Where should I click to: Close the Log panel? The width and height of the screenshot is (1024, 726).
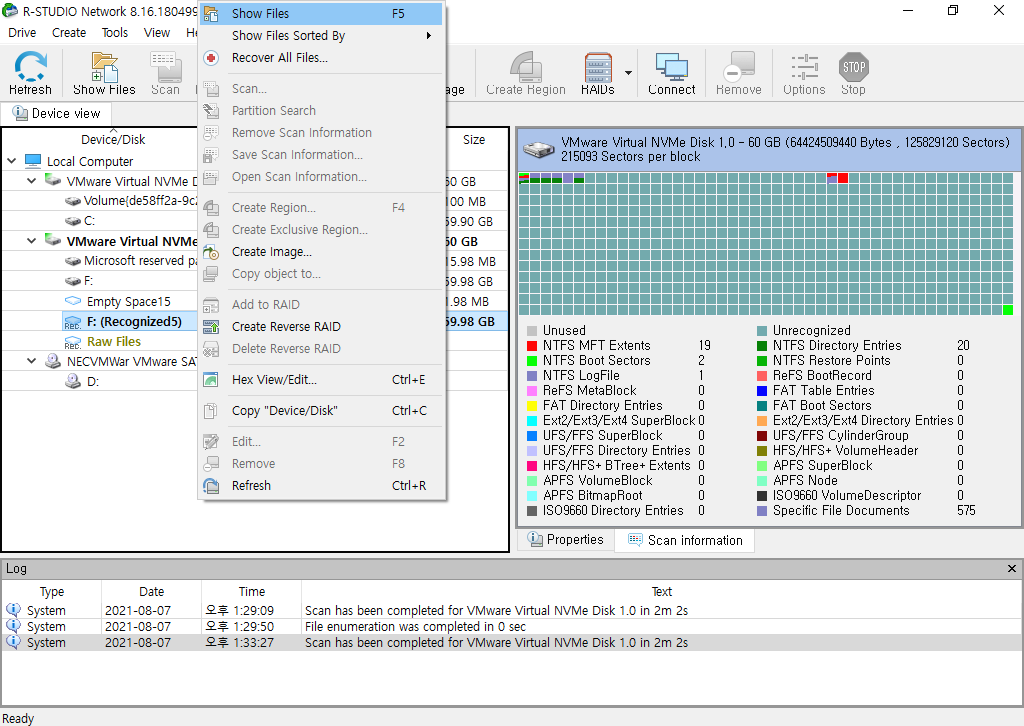click(1012, 569)
